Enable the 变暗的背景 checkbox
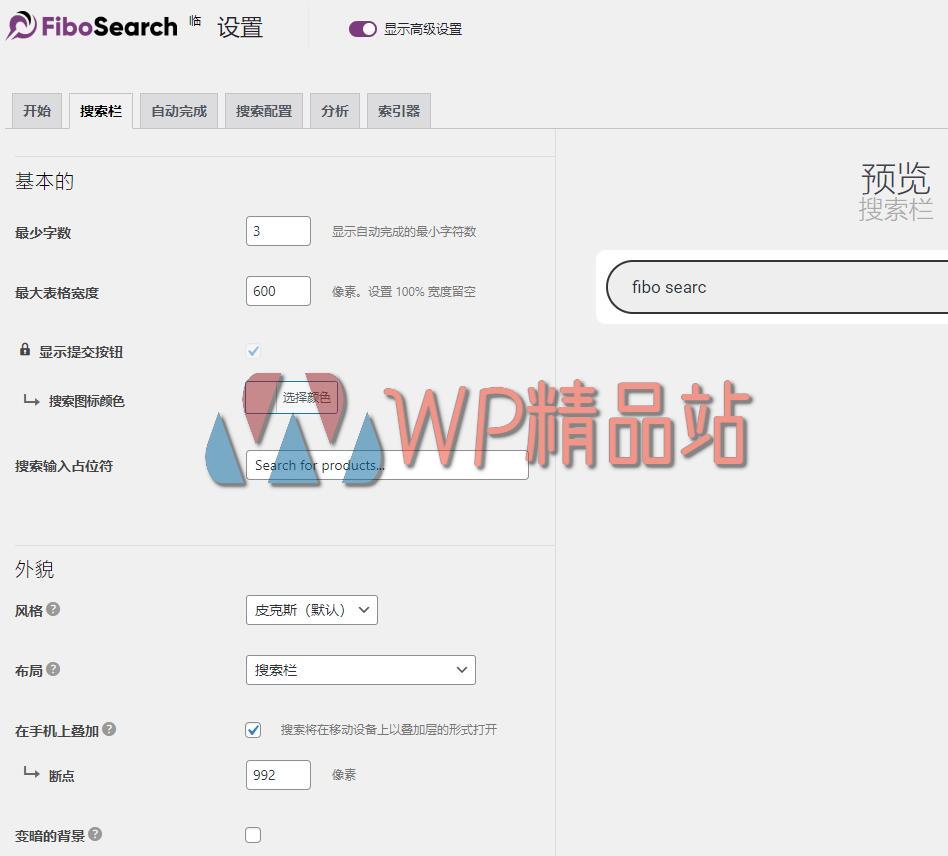The width and height of the screenshot is (948, 856). 253,835
